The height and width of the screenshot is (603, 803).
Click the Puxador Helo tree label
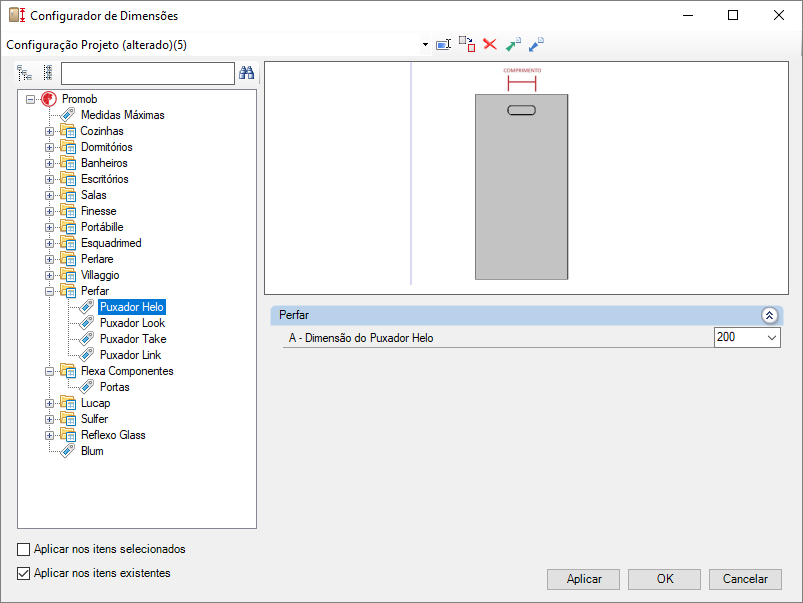click(132, 307)
